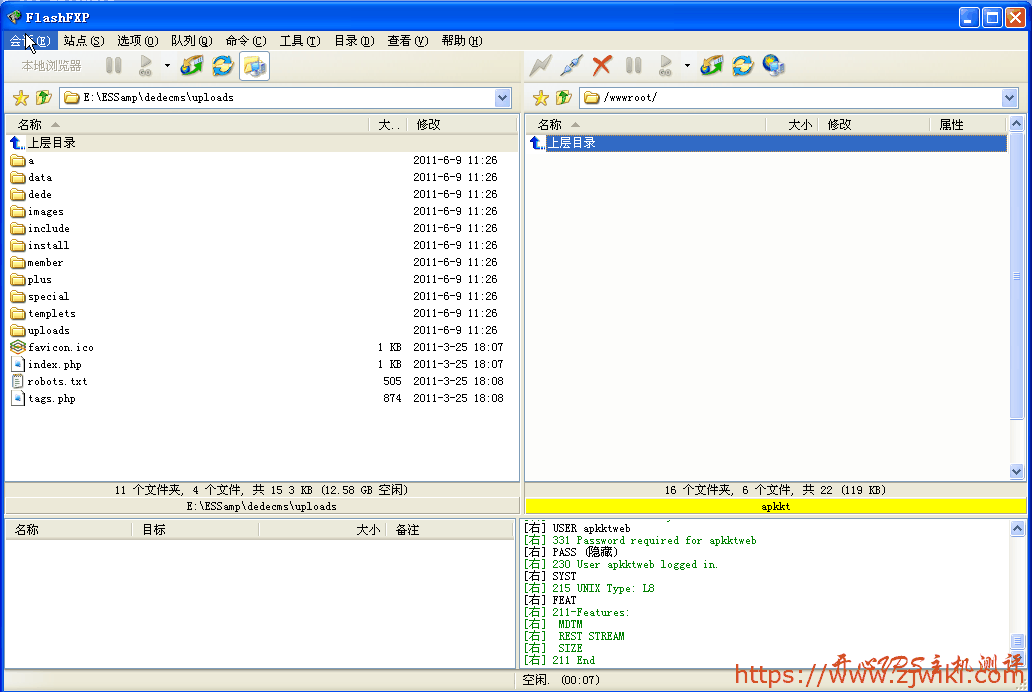Expand the local path dropdown
The height and width of the screenshot is (692, 1032).
[x=503, y=98]
